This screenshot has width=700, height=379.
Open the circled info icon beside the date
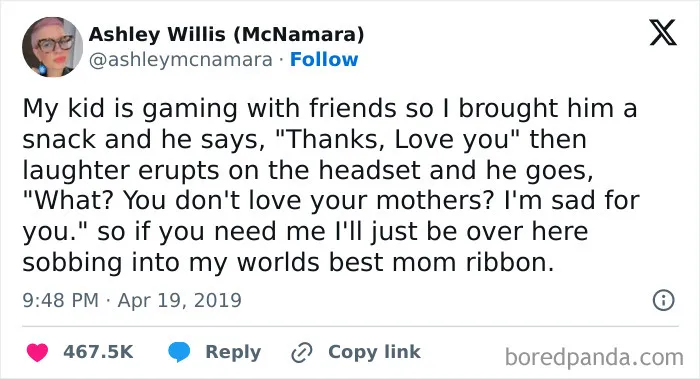pyautogui.click(x=663, y=300)
